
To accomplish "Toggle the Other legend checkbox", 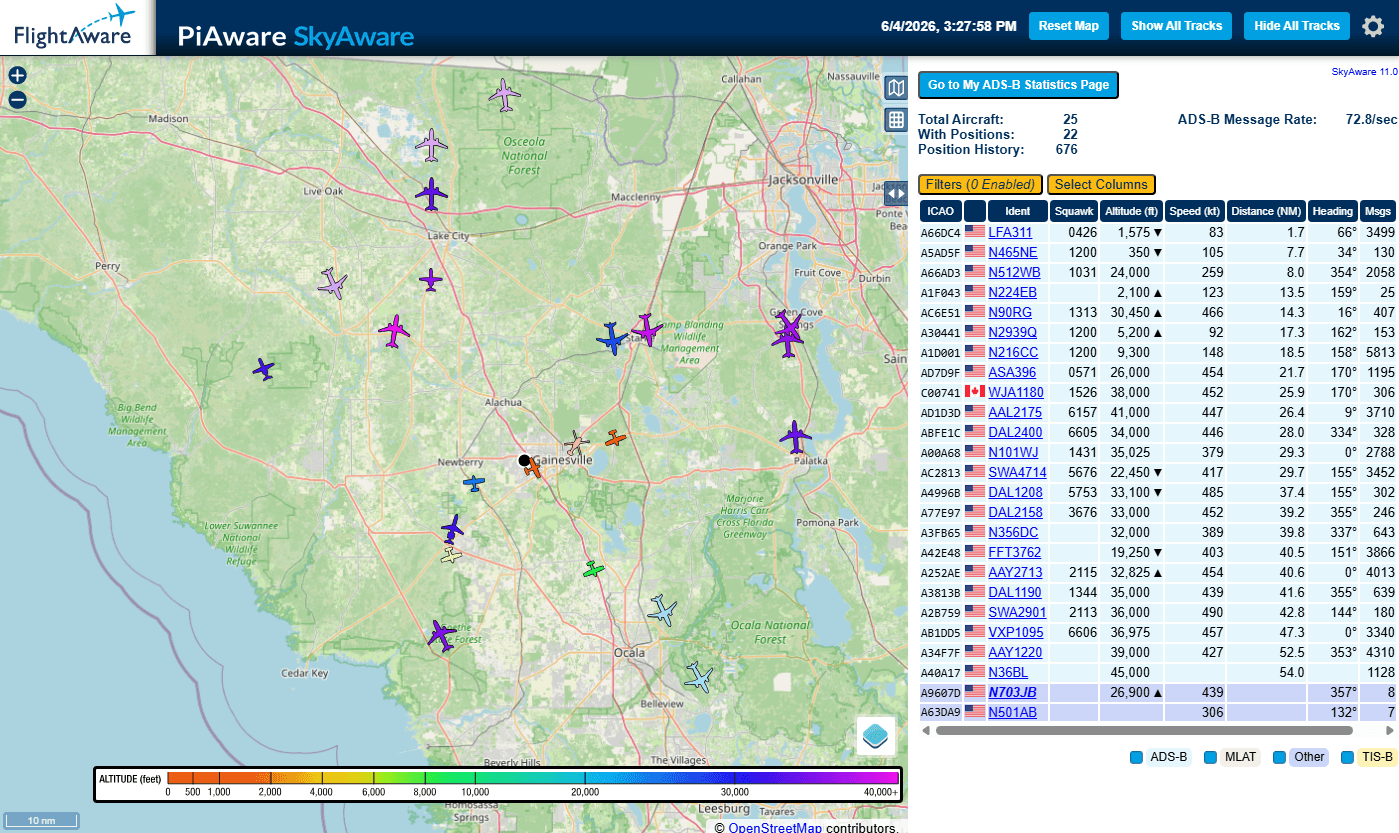I will pyautogui.click(x=1279, y=757).
